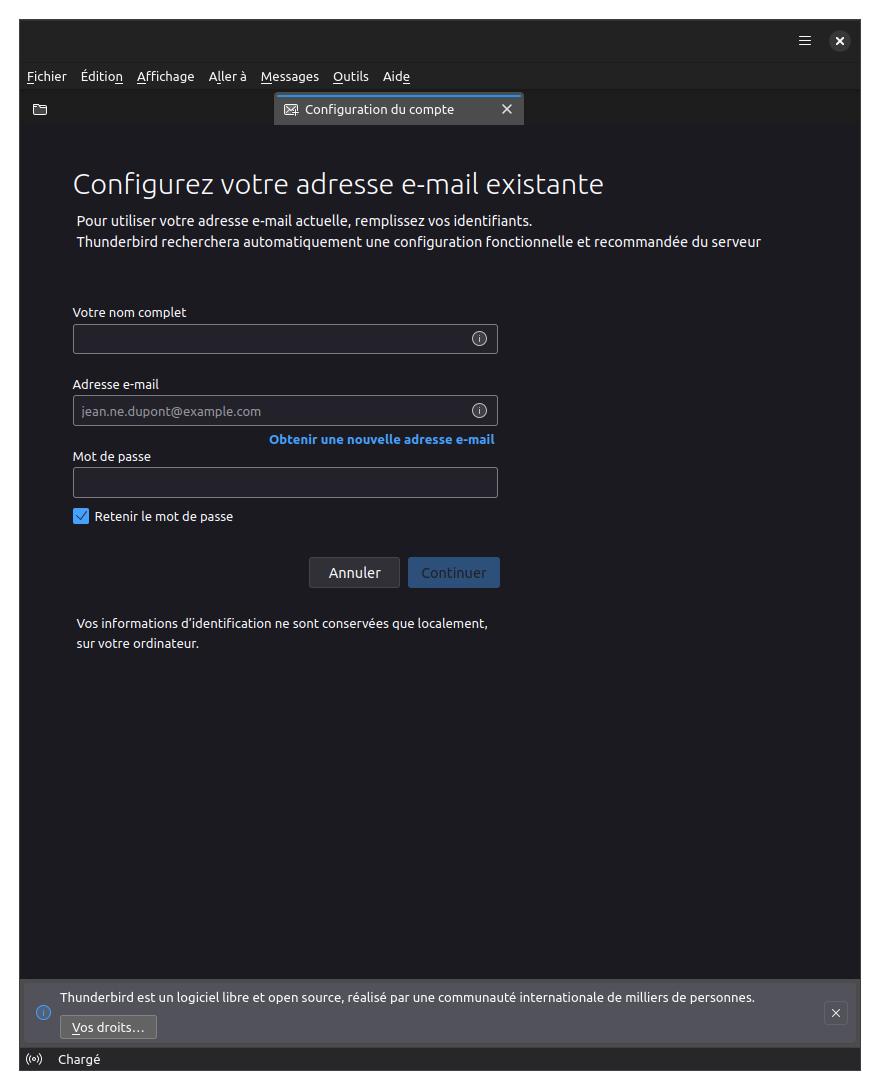Click the Configurez votre adresse e-mail existante heading
880x1090 pixels.
coord(339,184)
